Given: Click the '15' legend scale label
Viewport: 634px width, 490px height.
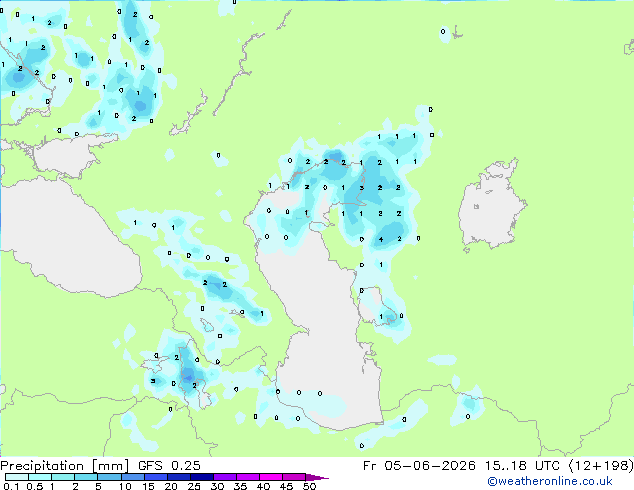Looking at the screenshot, I should pos(148,486).
